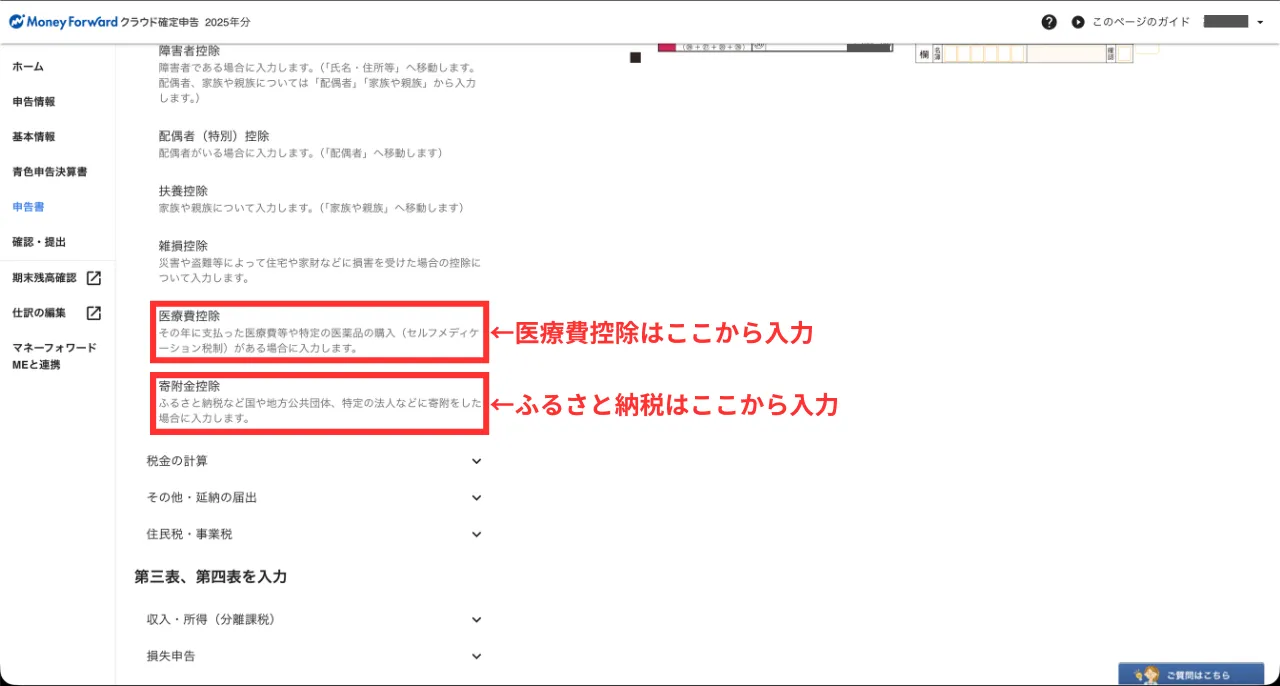This screenshot has width=1280, height=686.
Task: Select 確認・提出 in the sidebar
Action: 39,242
